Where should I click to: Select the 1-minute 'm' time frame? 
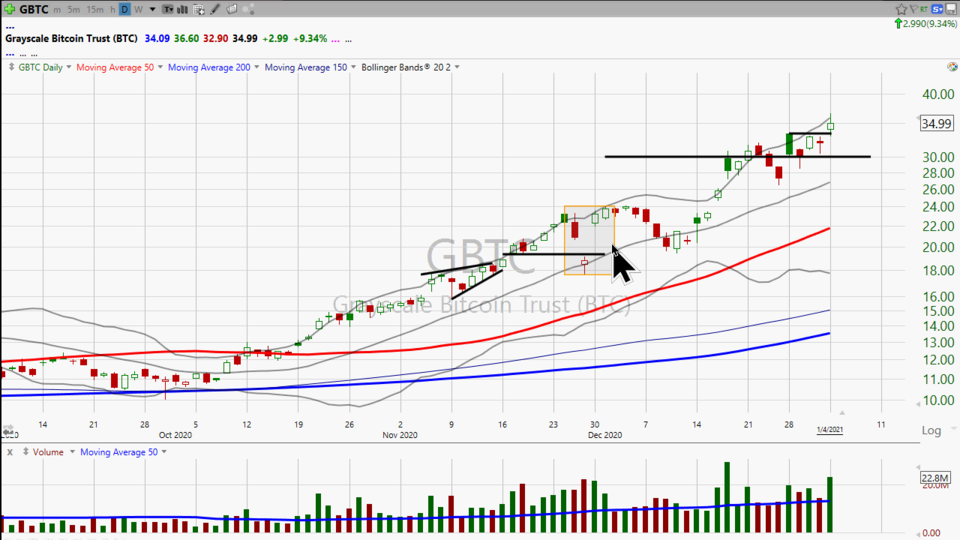click(57, 10)
